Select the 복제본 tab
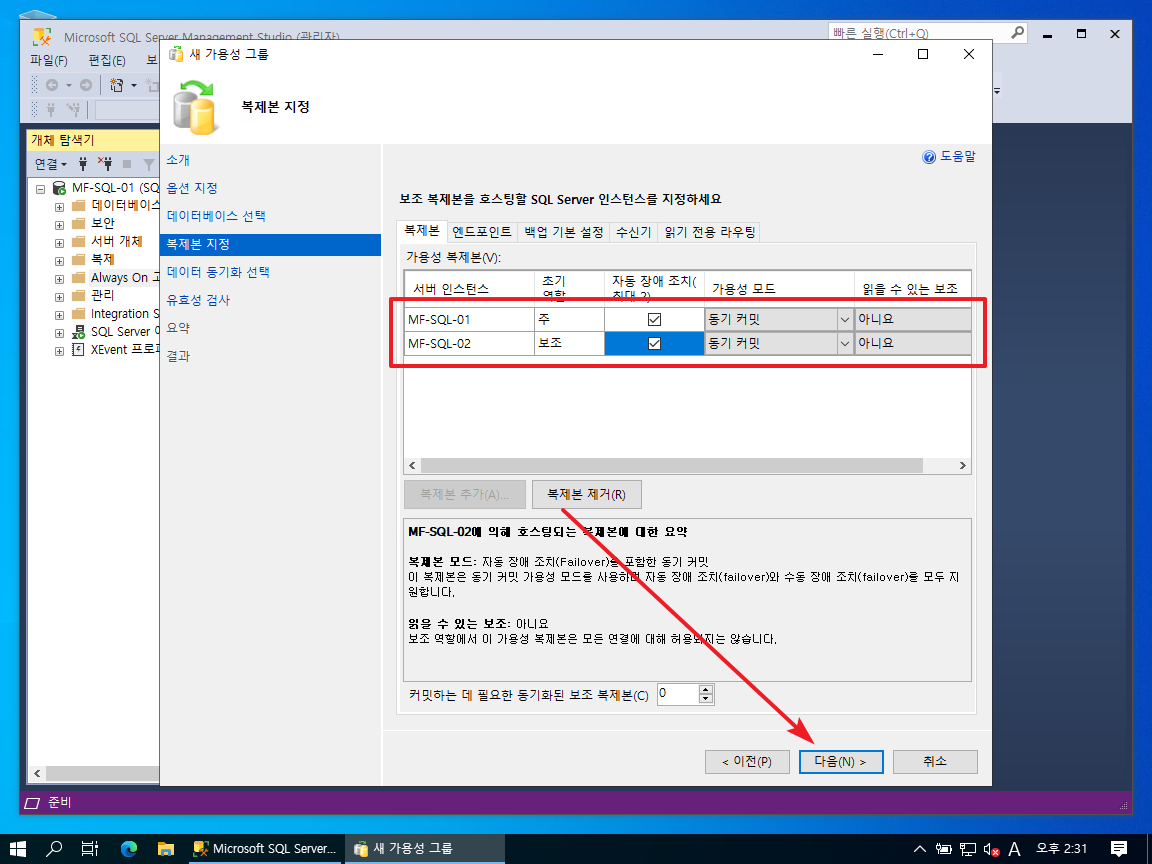Viewport: 1152px width, 864px height. pyautogui.click(x=422, y=231)
